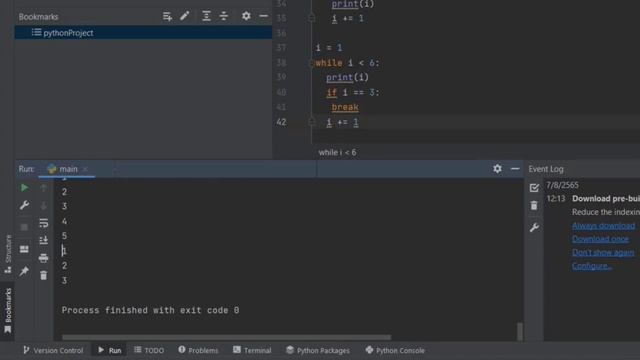The height and width of the screenshot is (360, 640).
Task: Open the Run tool window button
Action: 109,350
